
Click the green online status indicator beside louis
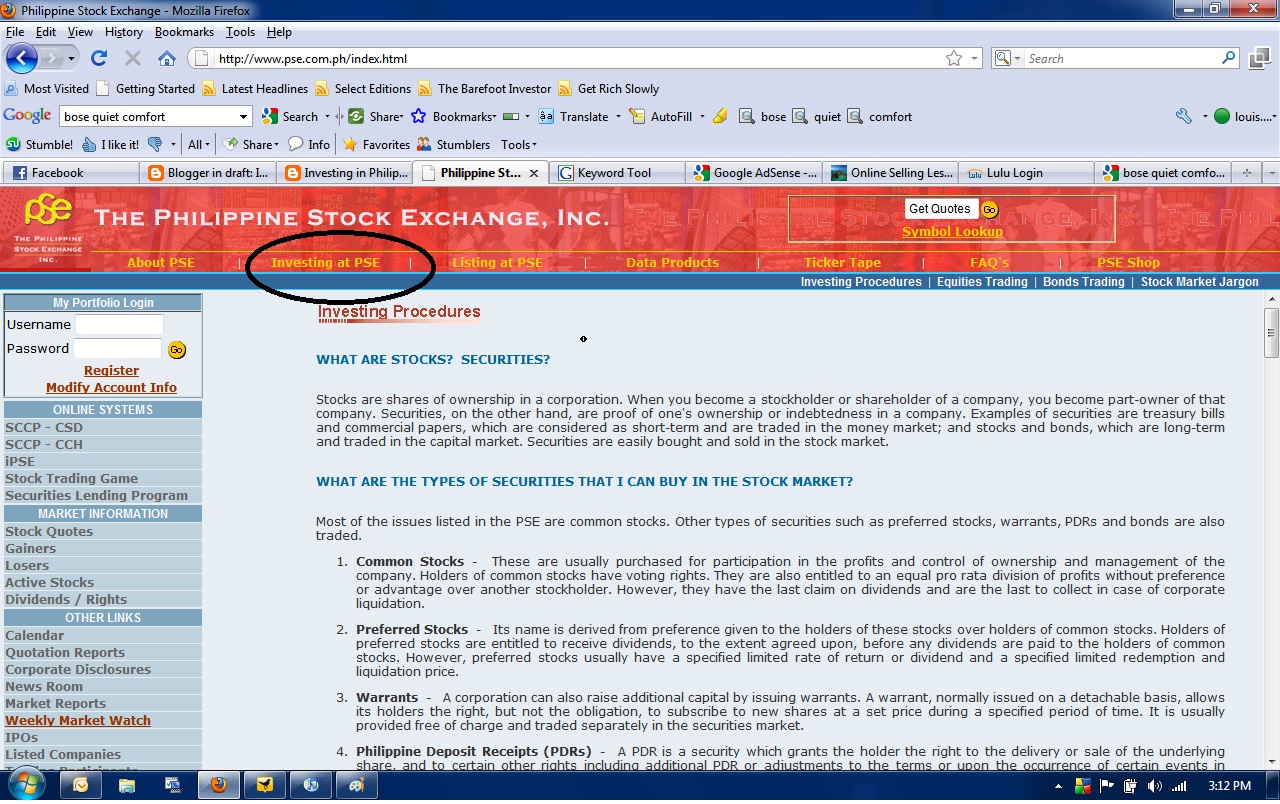coord(1221,116)
